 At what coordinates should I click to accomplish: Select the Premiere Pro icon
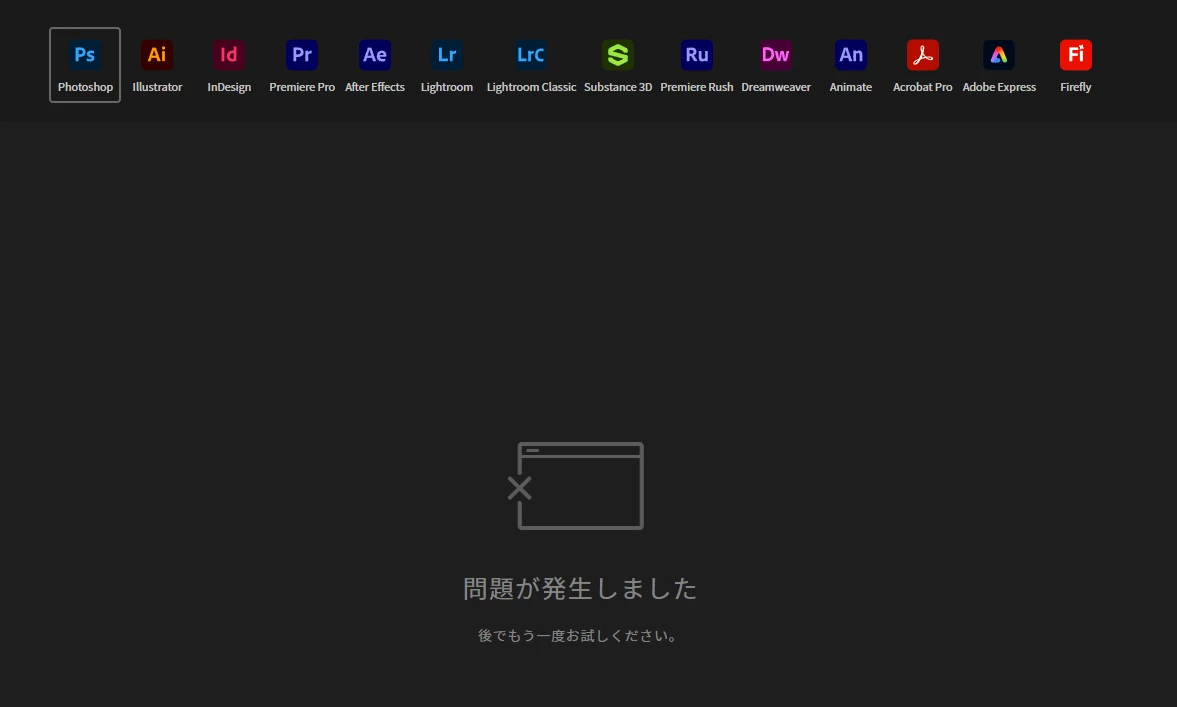(x=302, y=55)
